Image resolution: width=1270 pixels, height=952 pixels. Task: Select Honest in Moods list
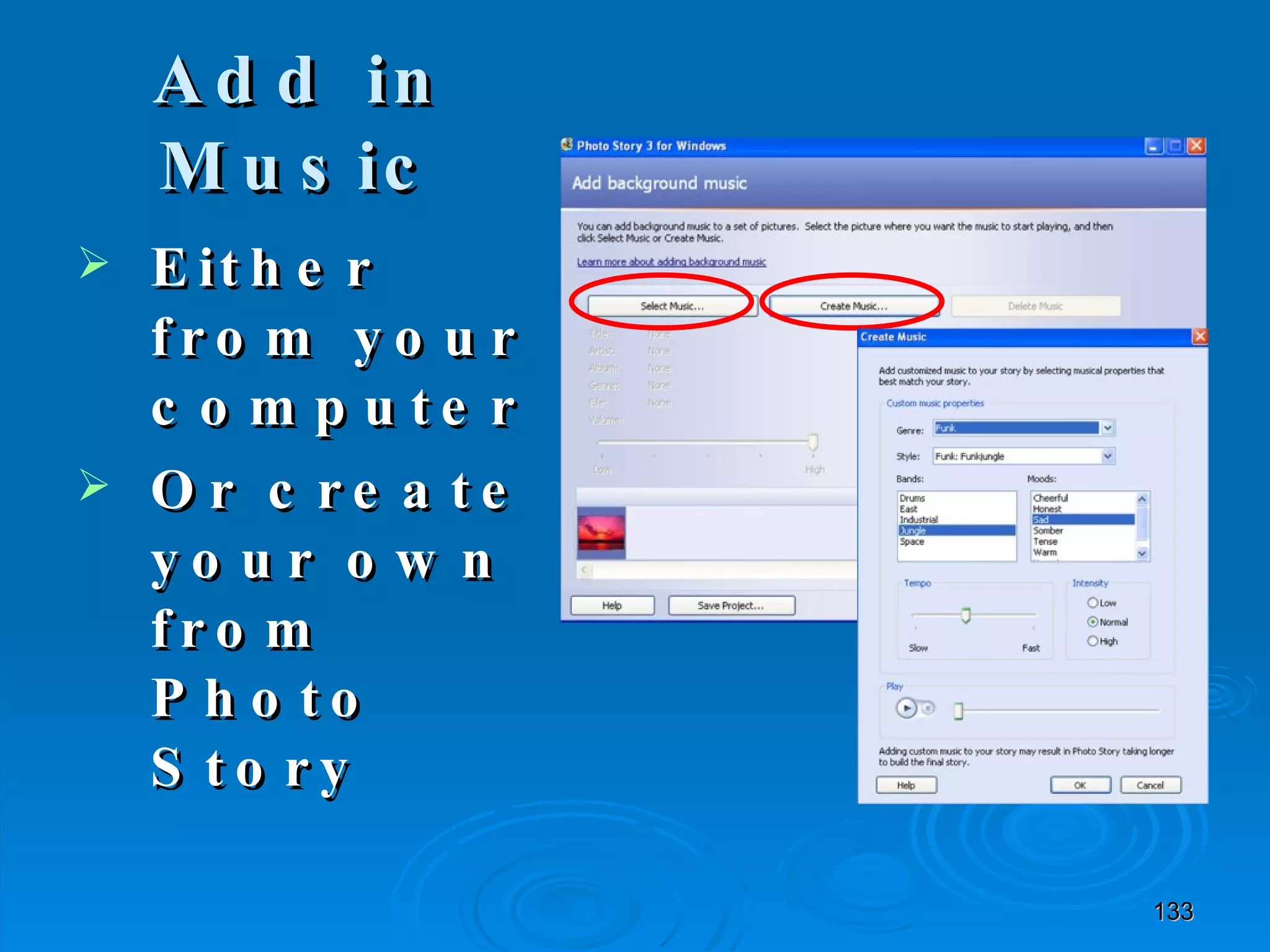pyautogui.click(x=1083, y=509)
